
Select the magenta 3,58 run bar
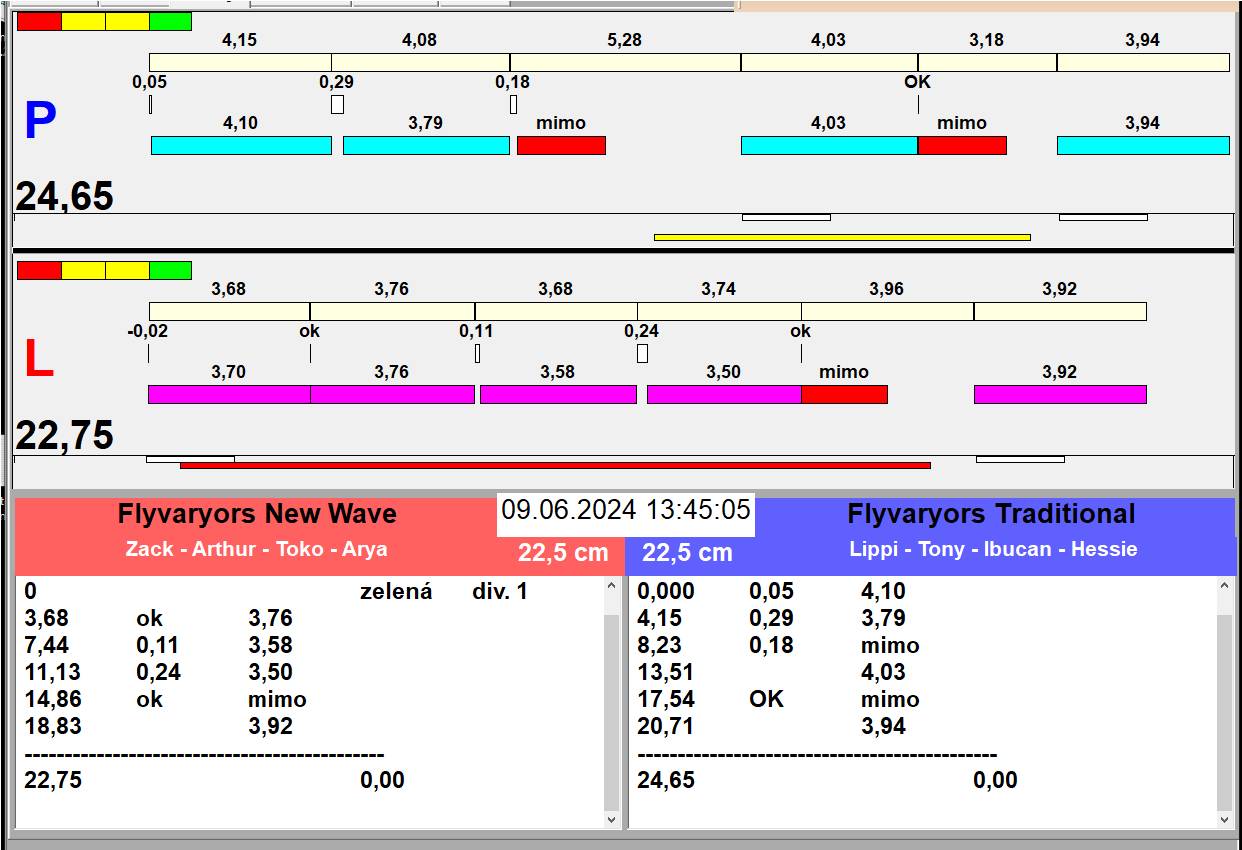click(558, 394)
